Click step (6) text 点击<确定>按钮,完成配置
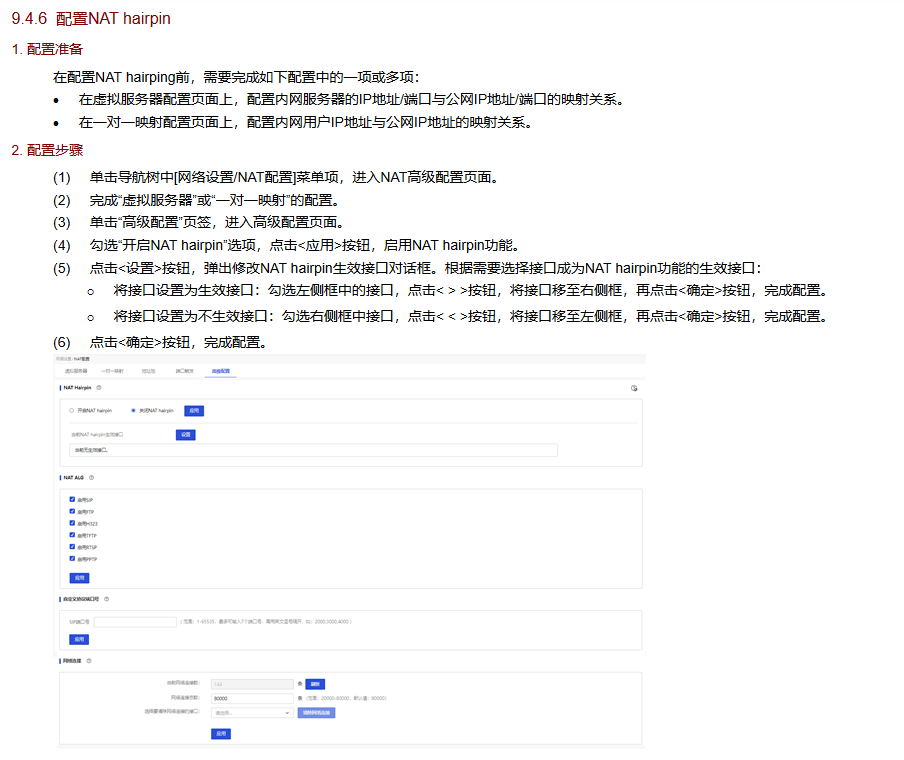 tap(178, 343)
